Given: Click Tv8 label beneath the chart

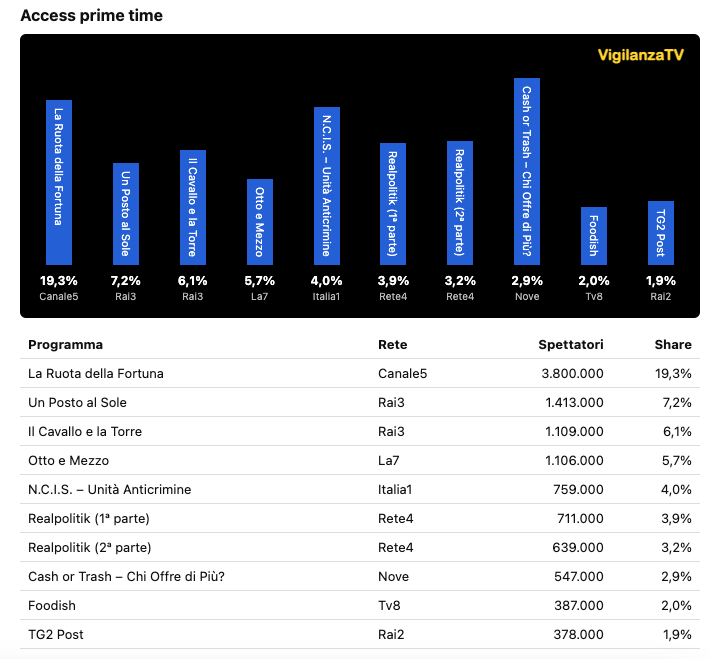Looking at the screenshot, I should [594, 297].
